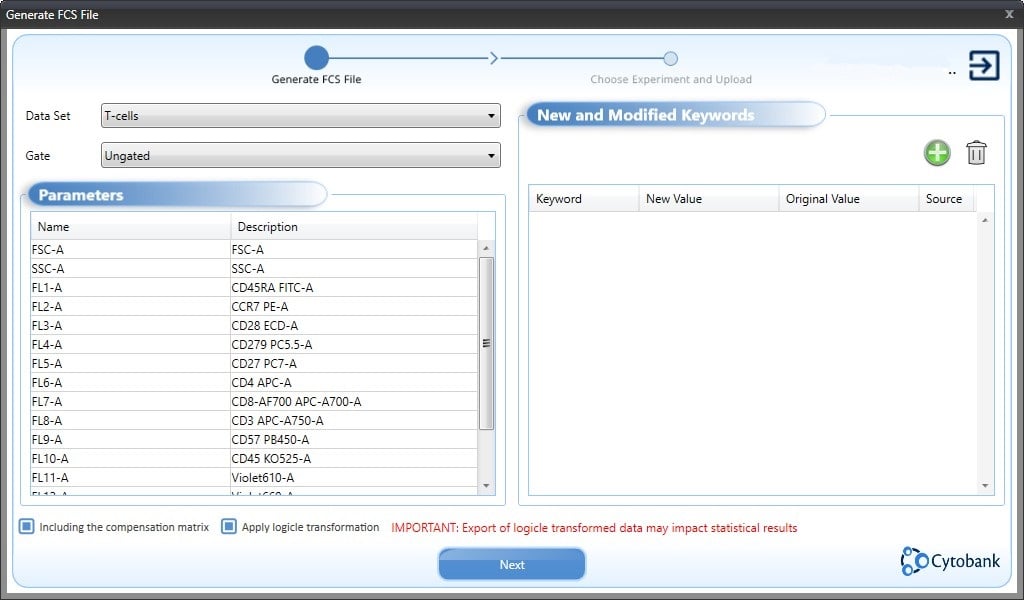
Task: Toggle Apply logicle transformation checkbox
Action: pos(229,526)
